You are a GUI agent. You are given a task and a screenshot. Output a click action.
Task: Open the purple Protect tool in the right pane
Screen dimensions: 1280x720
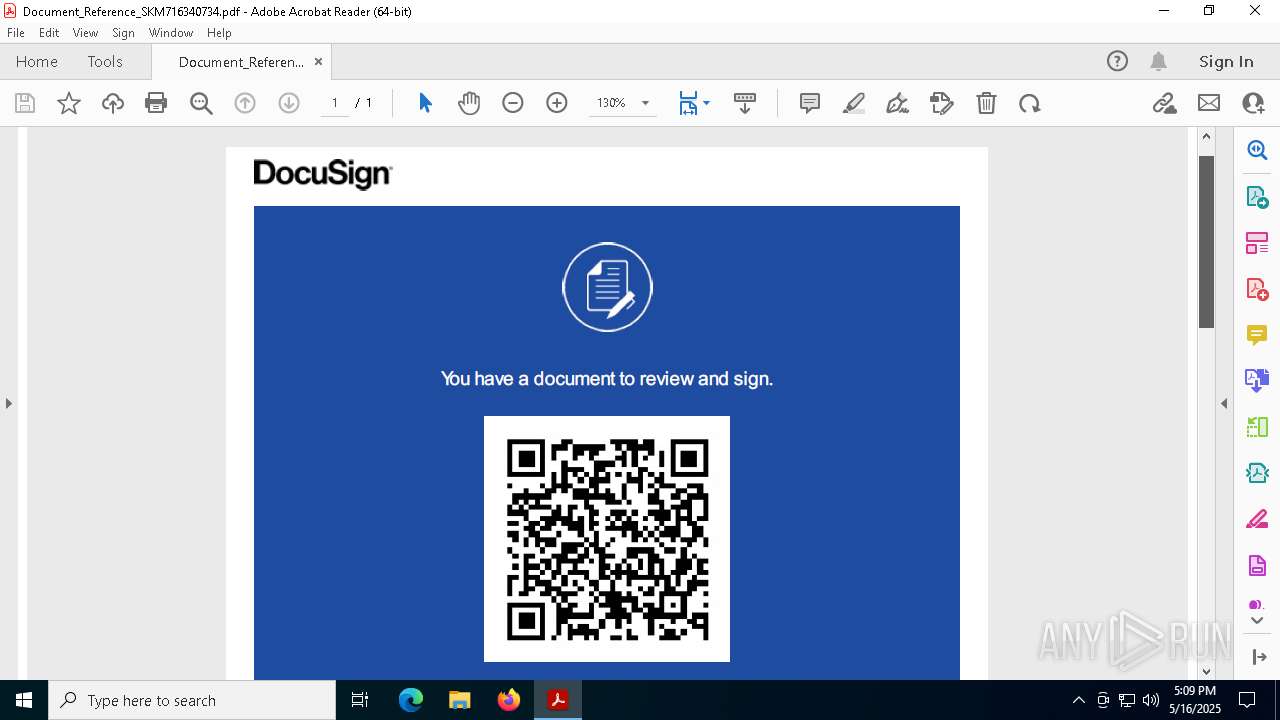pos(1257,566)
